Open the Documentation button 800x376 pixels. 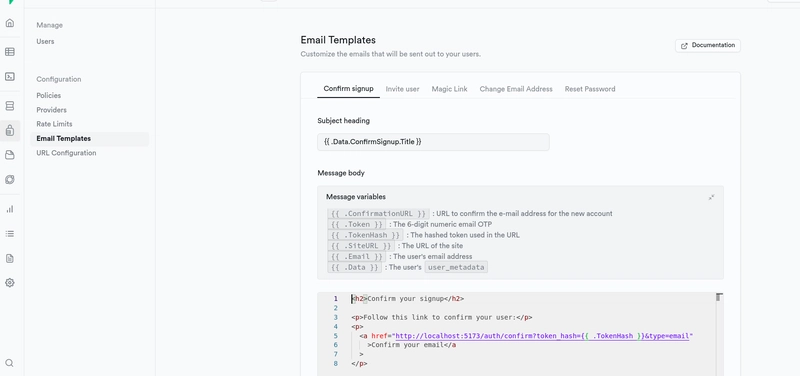point(708,45)
